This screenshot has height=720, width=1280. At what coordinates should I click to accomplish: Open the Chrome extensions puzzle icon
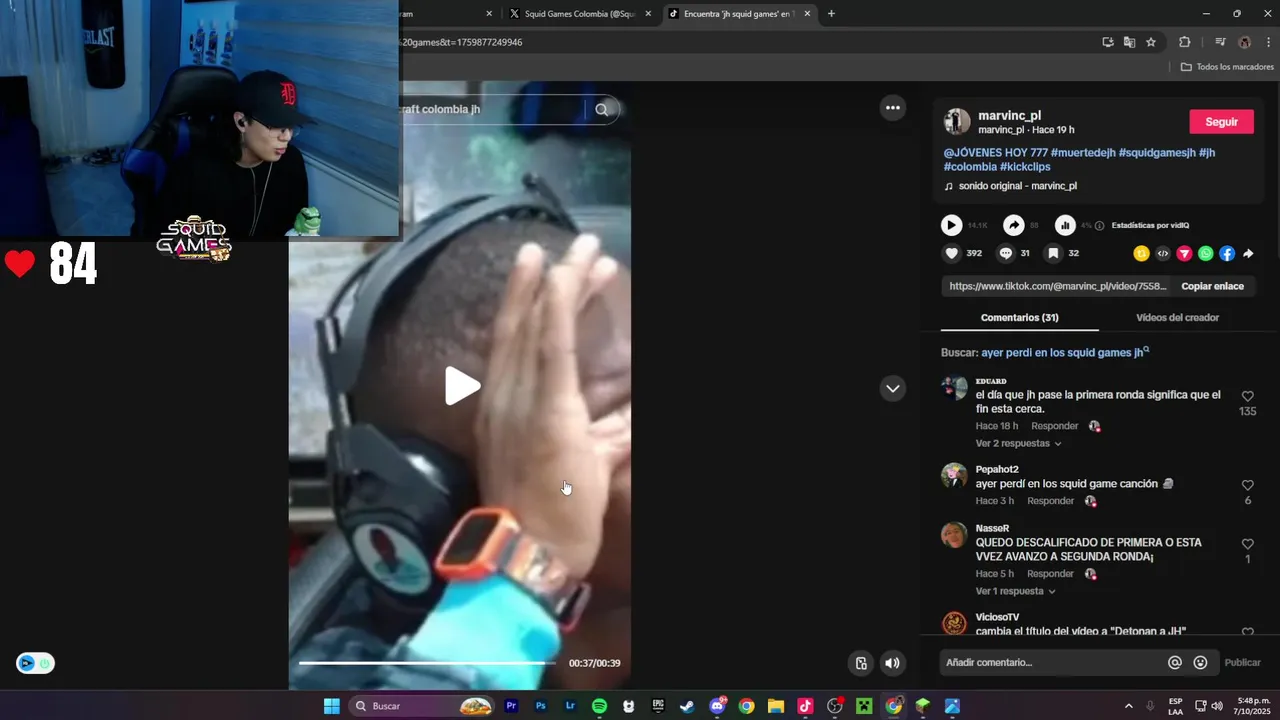tap(1185, 42)
